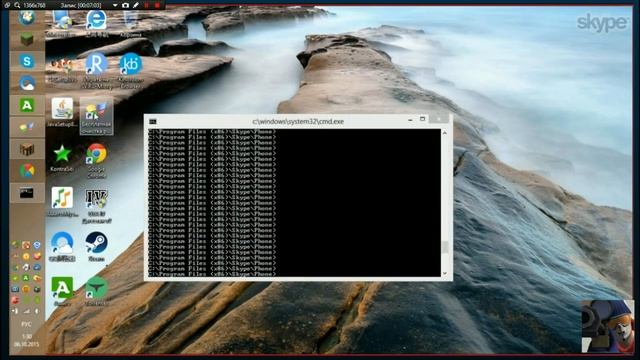Open the recorder dropdown arrow
The height and width of the screenshot is (360, 640).
pos(115,5)
